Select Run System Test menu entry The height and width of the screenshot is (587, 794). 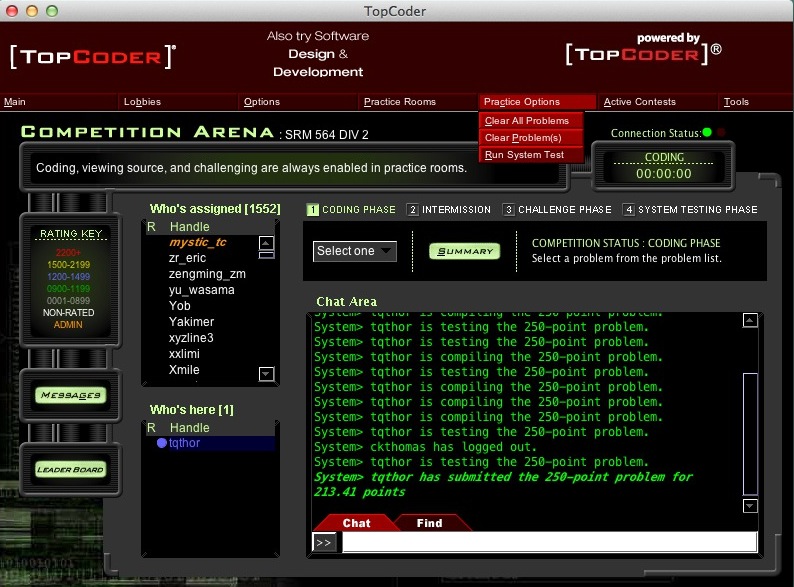(524, 155)
